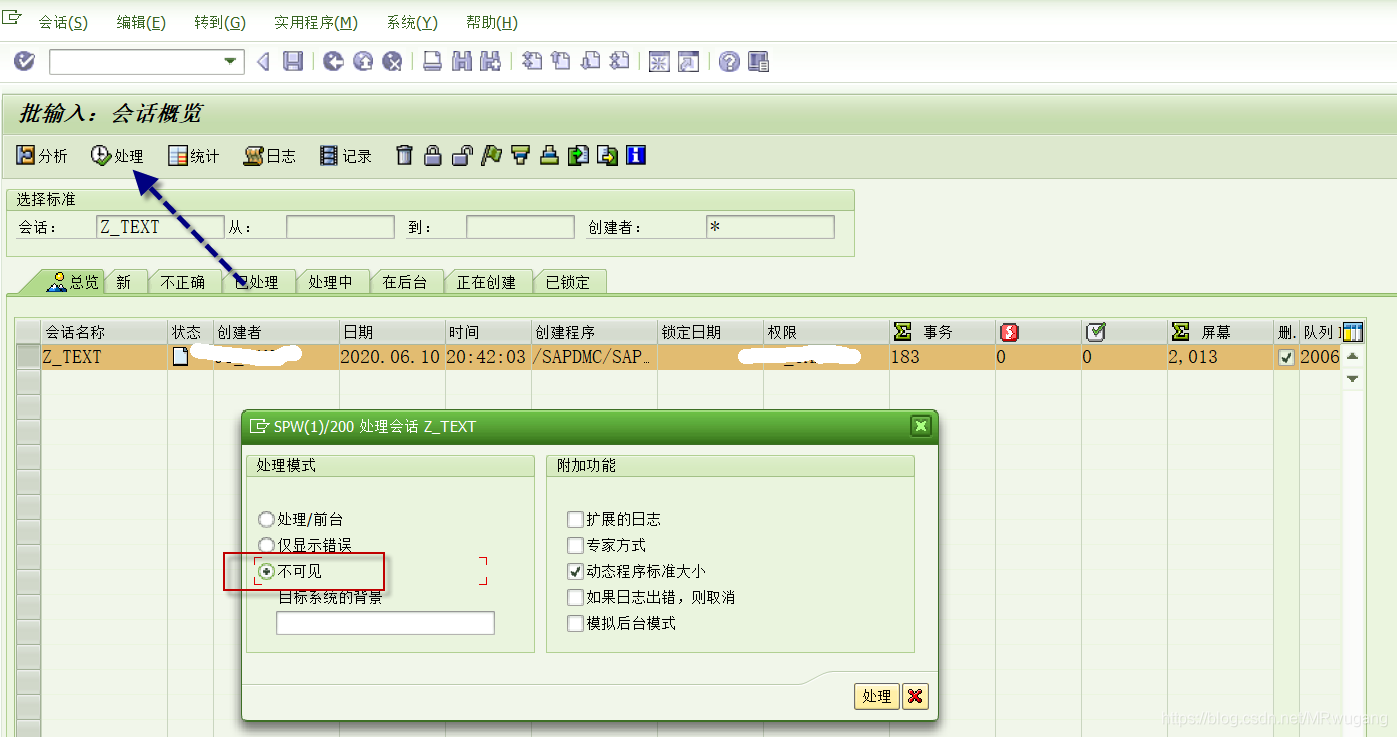Click the Print icon in the toolbar
1397x737 pixels.
432,62
